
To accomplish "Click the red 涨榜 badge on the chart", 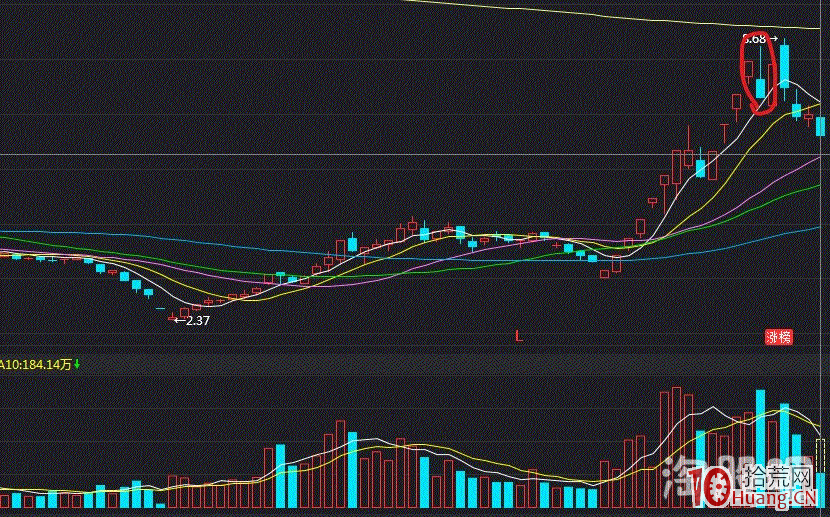I will click(779, 337).
